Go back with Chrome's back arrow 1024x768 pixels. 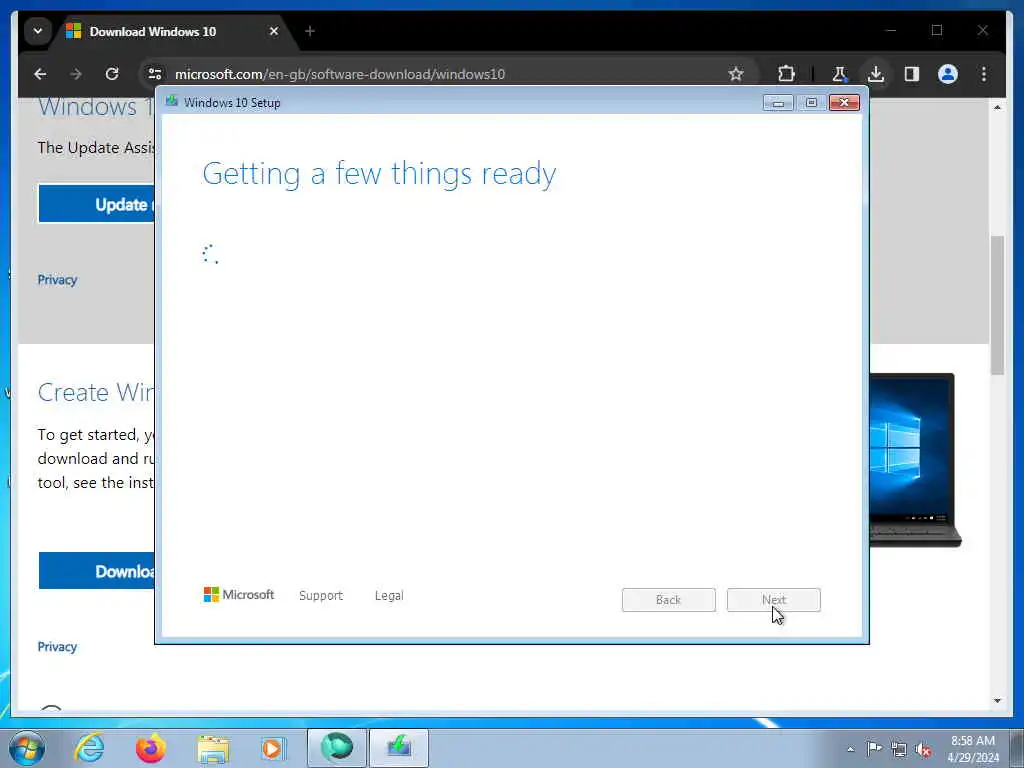click(40, 74)
